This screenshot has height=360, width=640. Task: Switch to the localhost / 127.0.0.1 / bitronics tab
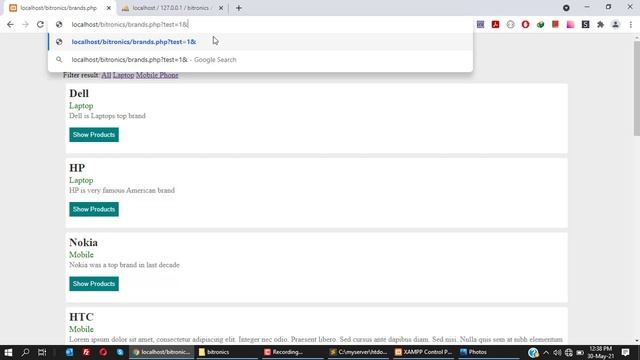coord(171,8)
